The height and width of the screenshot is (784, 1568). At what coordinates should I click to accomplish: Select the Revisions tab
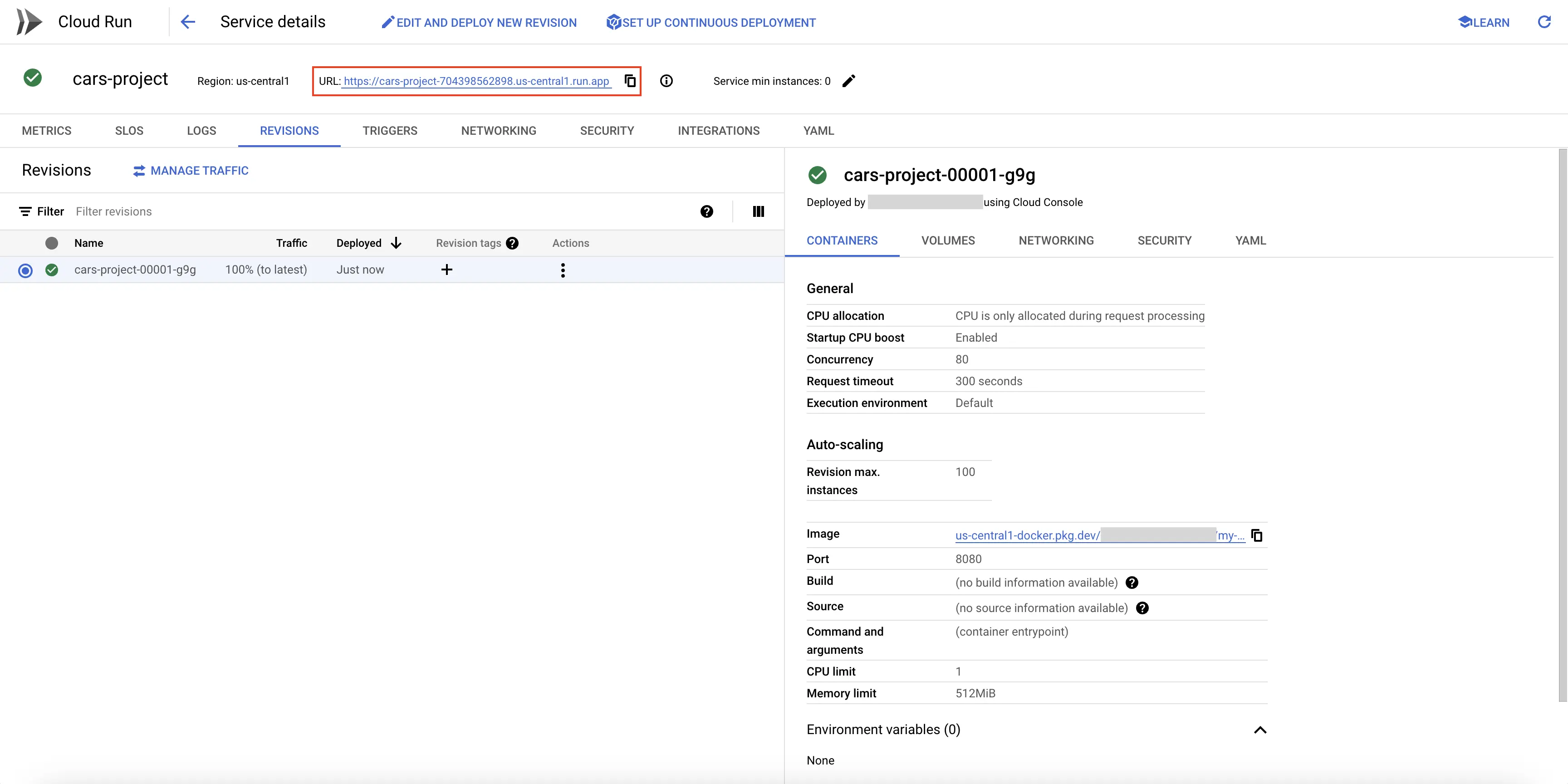[x=289, y=131]
